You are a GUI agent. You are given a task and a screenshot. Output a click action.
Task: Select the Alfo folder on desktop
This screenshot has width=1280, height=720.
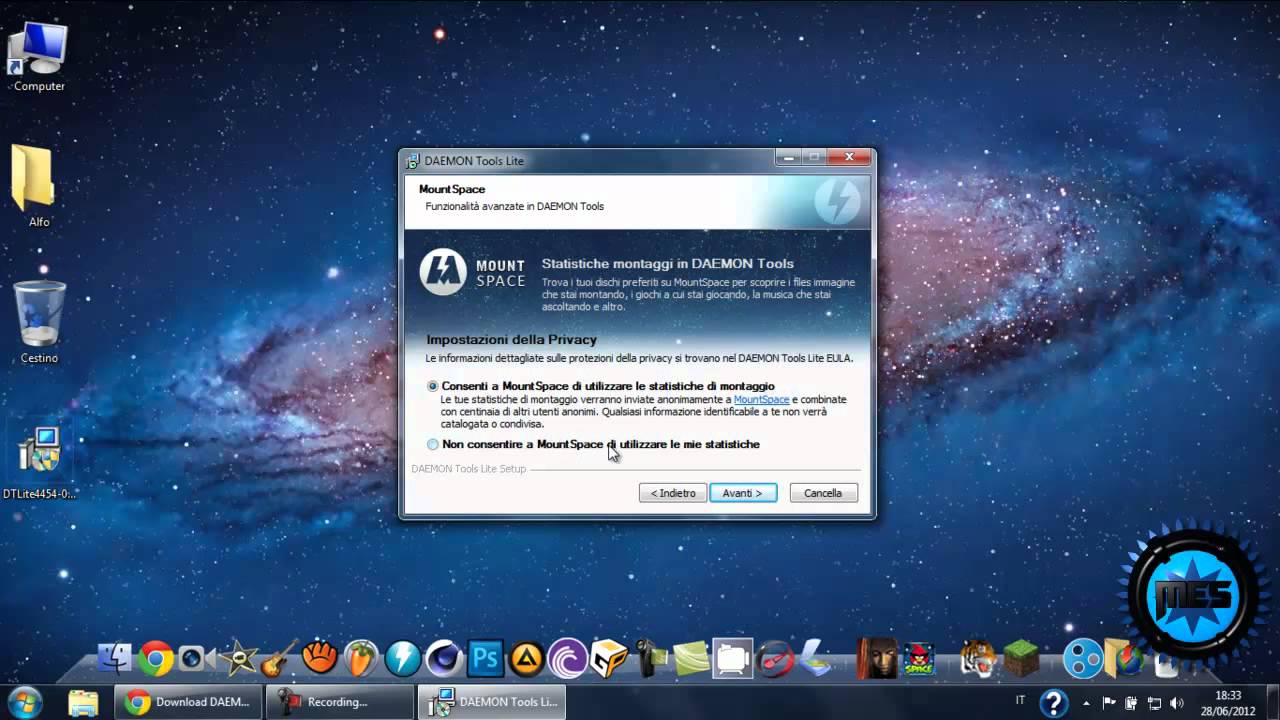tap(38, 187)
